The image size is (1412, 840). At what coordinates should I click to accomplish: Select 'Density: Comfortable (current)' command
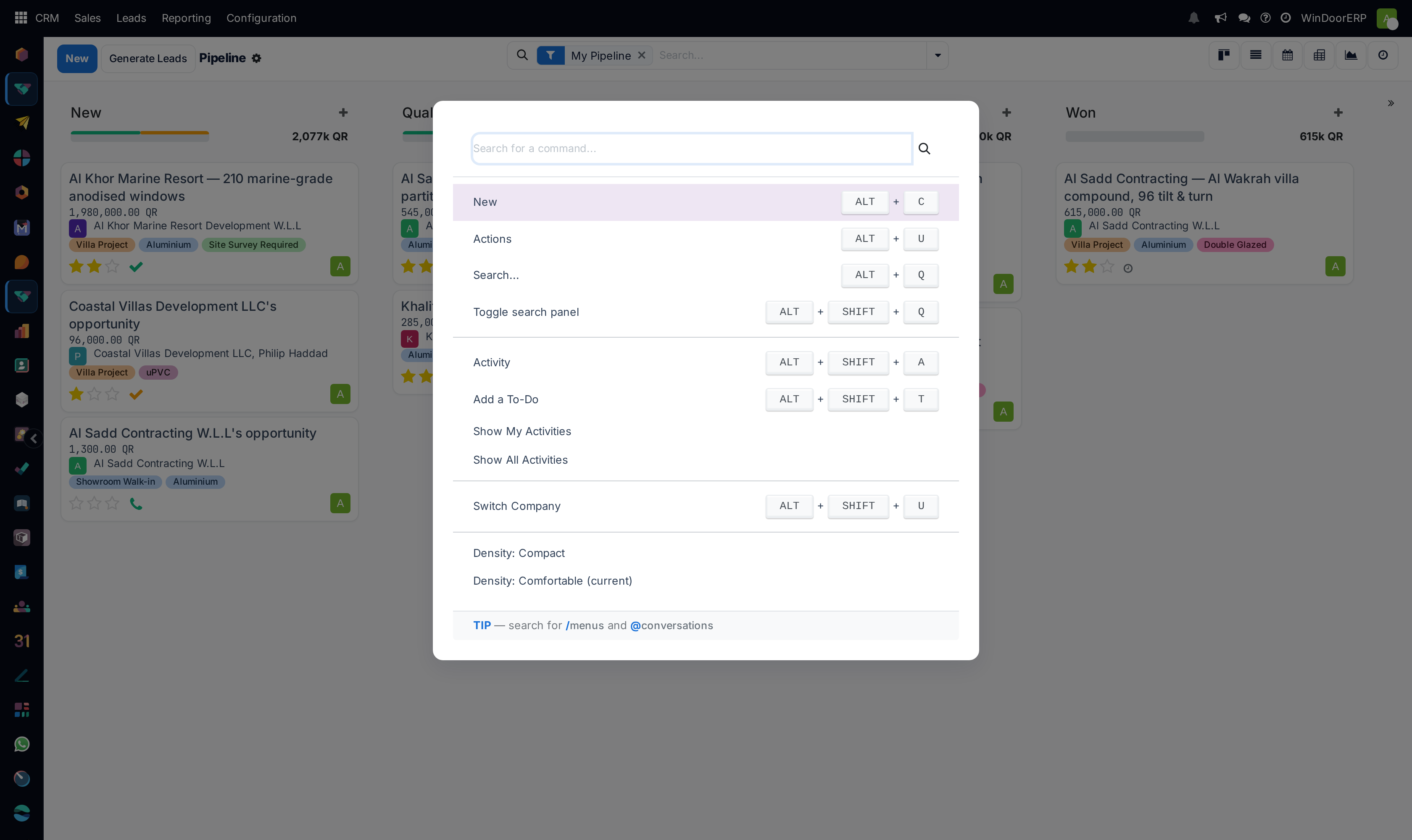706,581
